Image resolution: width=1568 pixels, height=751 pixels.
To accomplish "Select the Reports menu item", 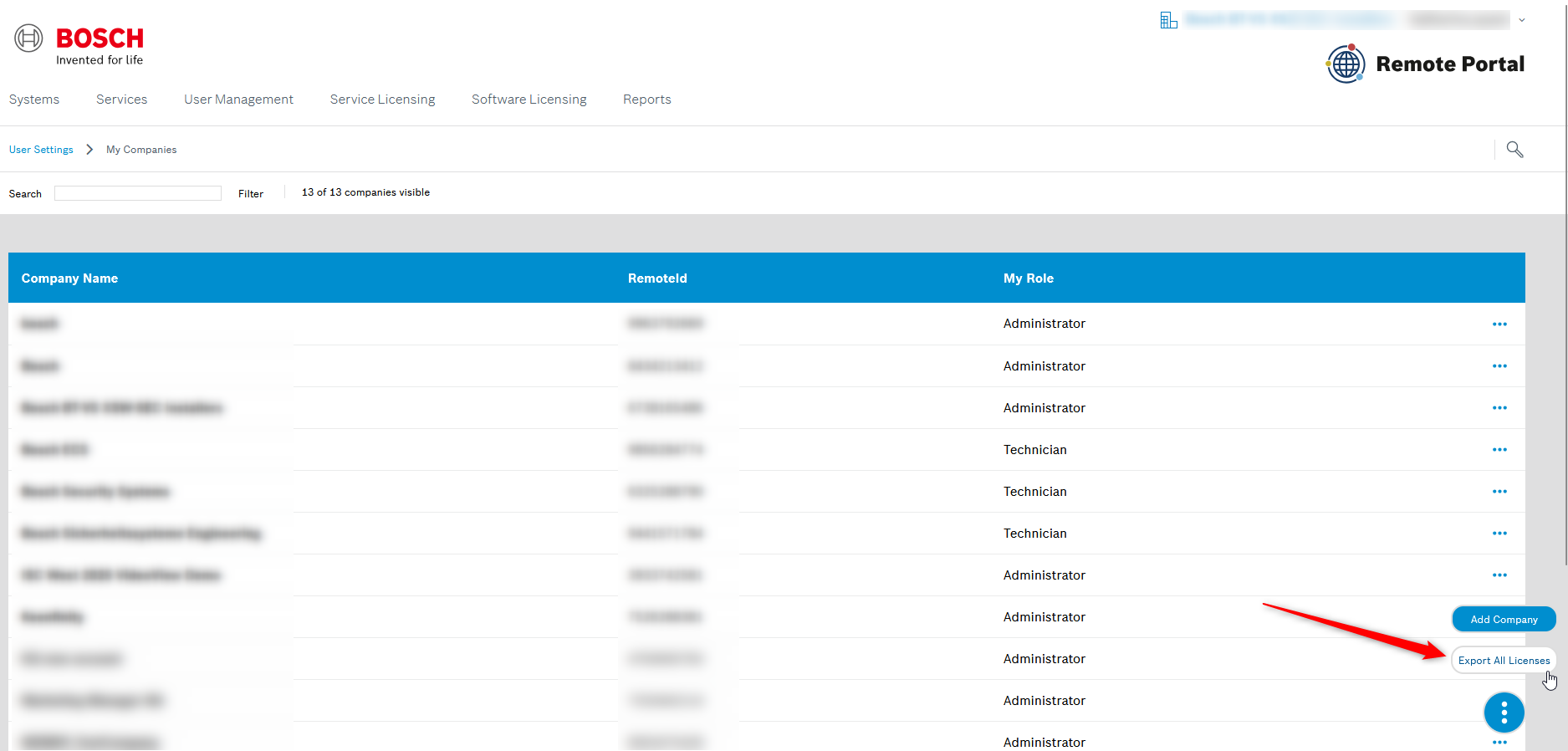I will pos(646,100).
